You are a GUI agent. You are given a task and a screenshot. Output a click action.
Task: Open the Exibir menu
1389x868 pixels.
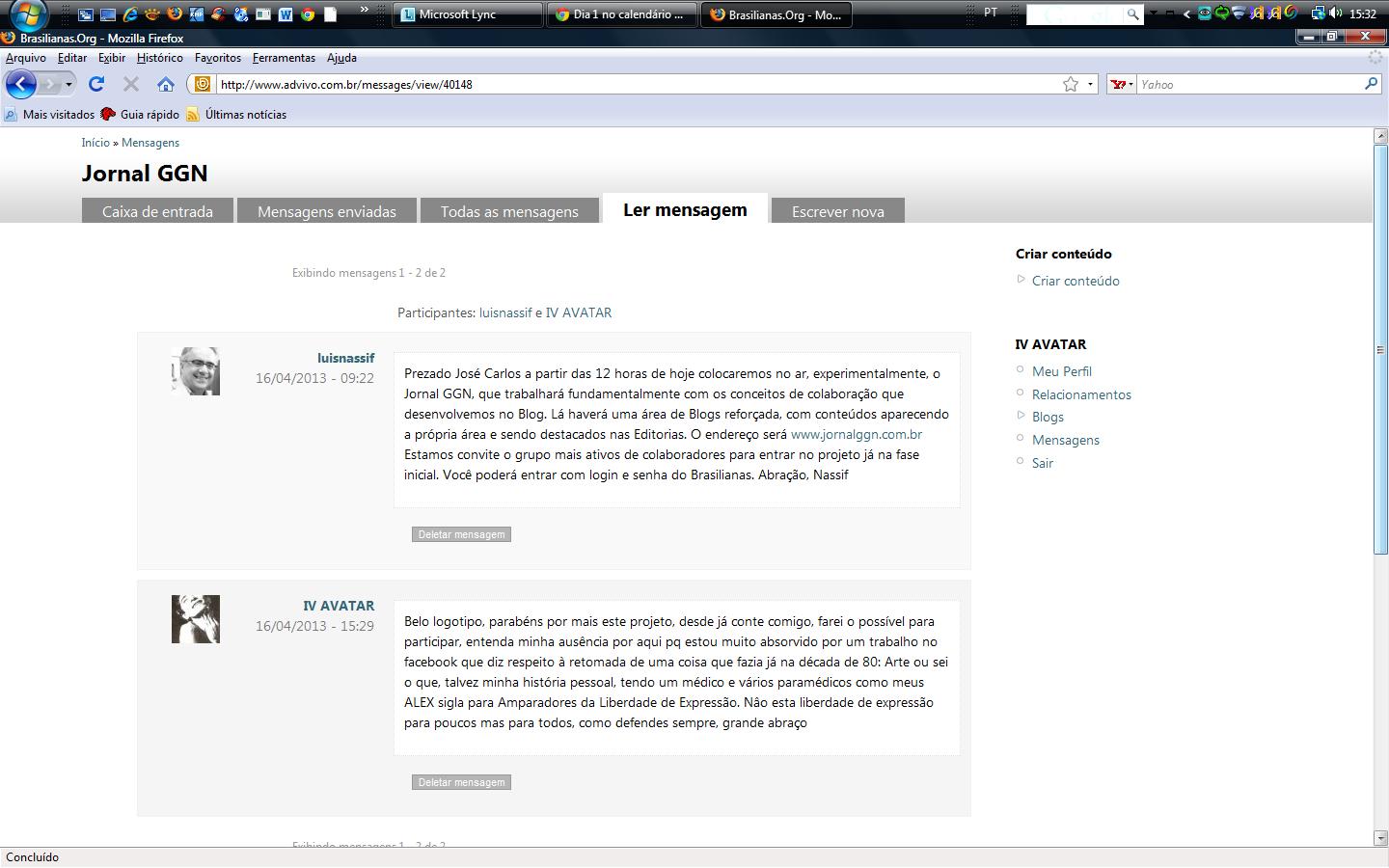pyautogui.click(x=112, y=58)
